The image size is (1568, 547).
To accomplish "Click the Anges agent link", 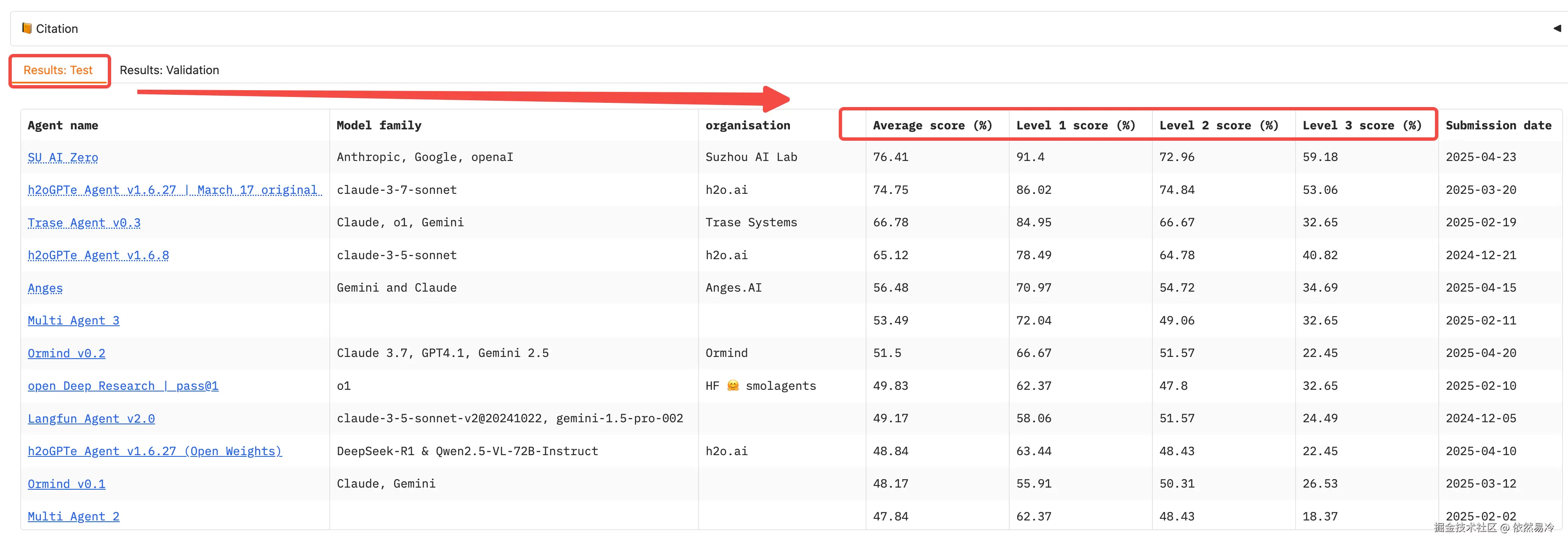I will pyautogui.click(x=45, y=288).
